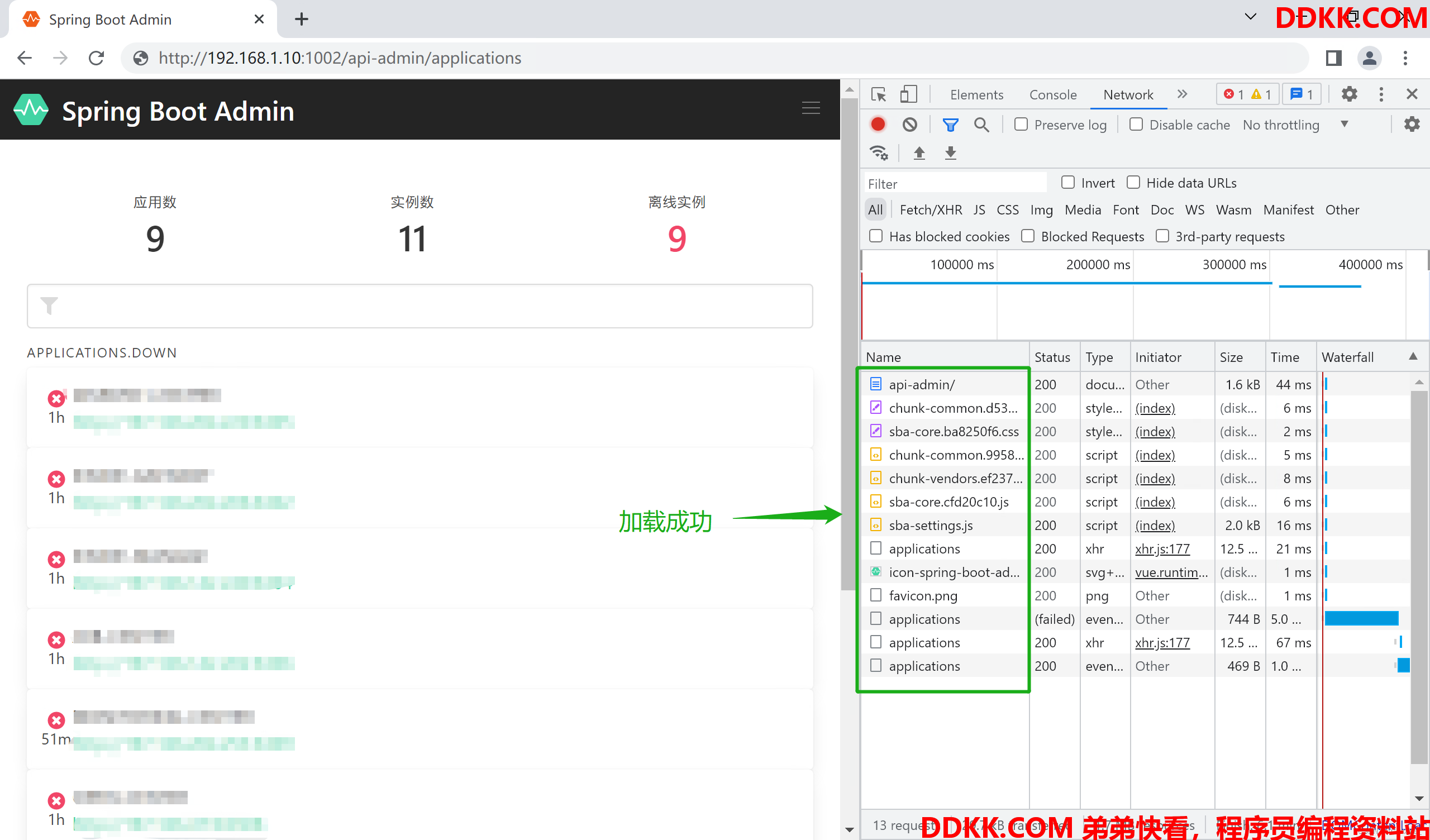Check Has blocked cookies checkbox
Image resolution: width=1430 pixels, height=840 pixels.
tap(876, 236)
